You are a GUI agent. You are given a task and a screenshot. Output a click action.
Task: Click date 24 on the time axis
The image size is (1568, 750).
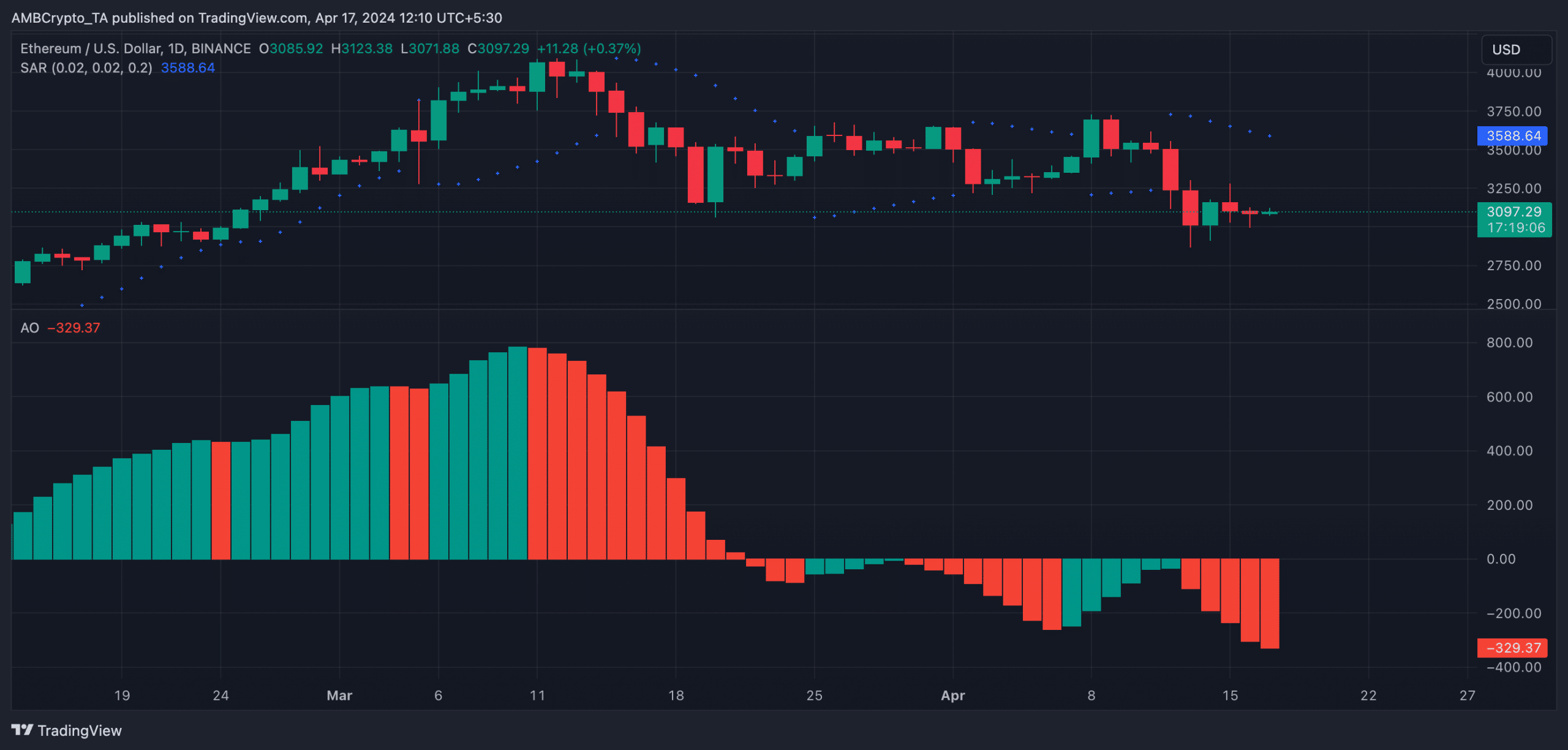(x=221, y=695)
